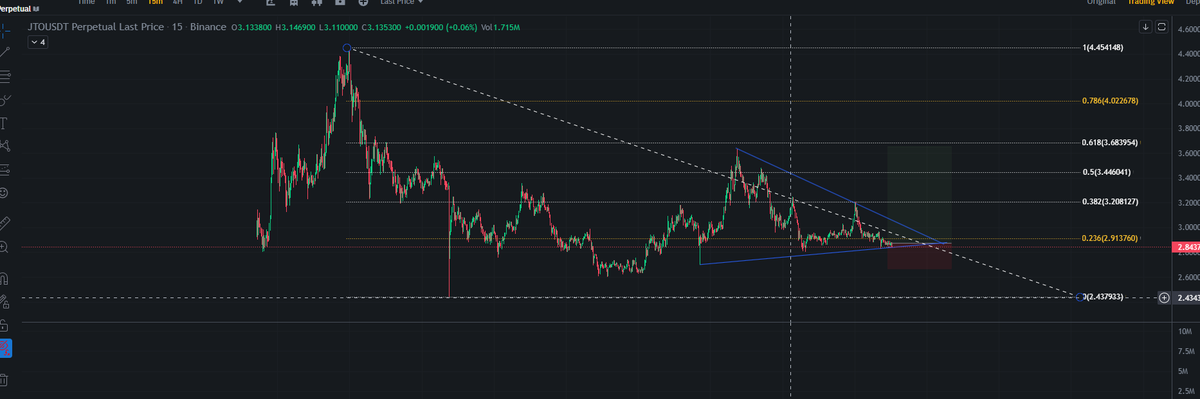
Task: Toggle stay-in-drawing-mode pencil lock
Action: point(5,302)
